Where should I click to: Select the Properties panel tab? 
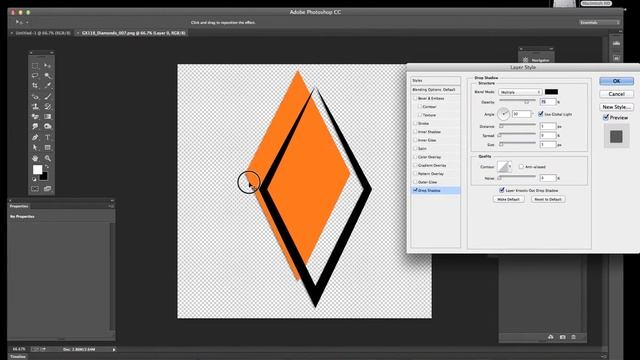[19, 206]
